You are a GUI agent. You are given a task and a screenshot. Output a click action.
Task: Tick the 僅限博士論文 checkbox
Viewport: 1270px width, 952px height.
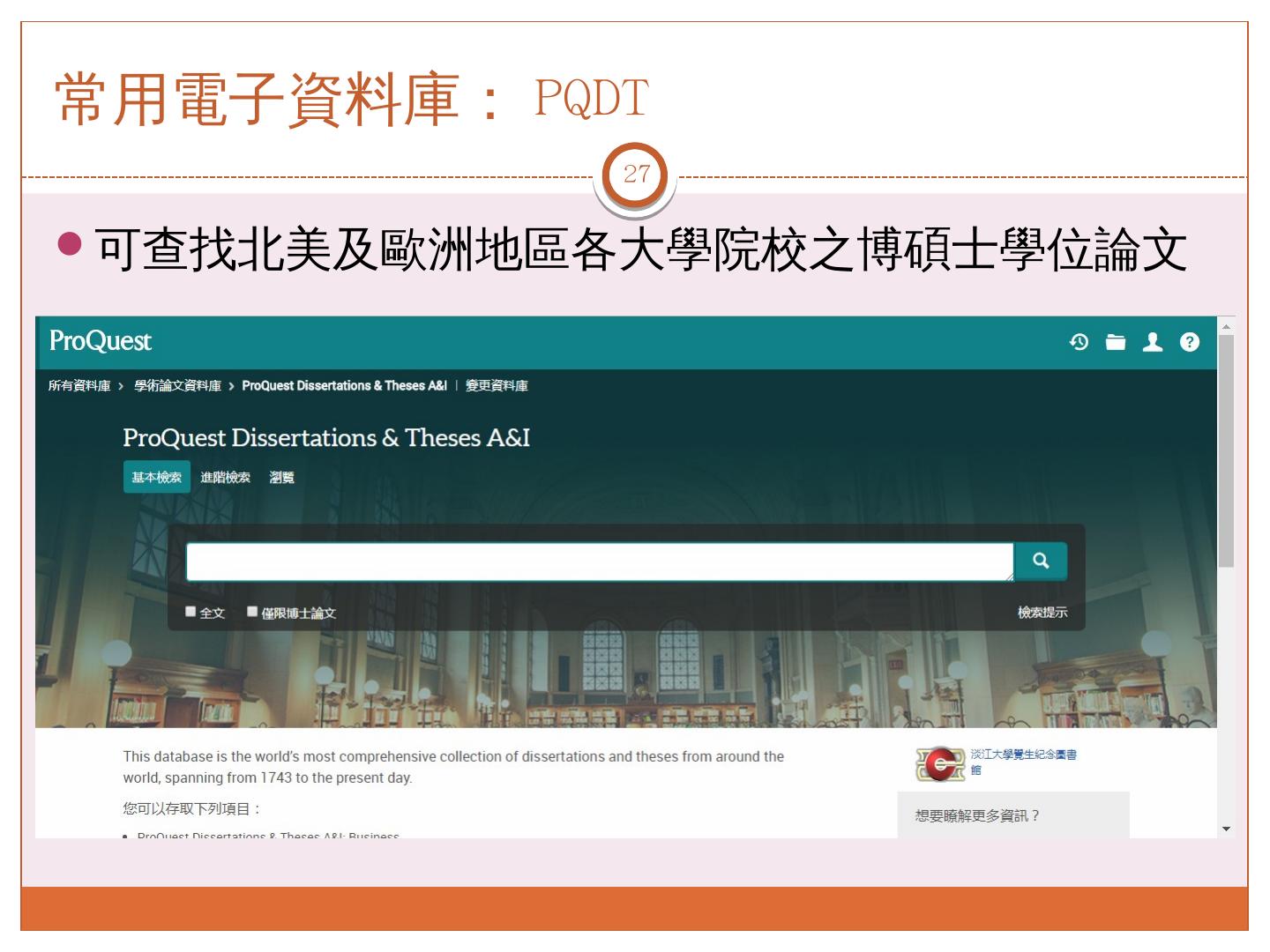pyautogui.click(x=252, y=612)
